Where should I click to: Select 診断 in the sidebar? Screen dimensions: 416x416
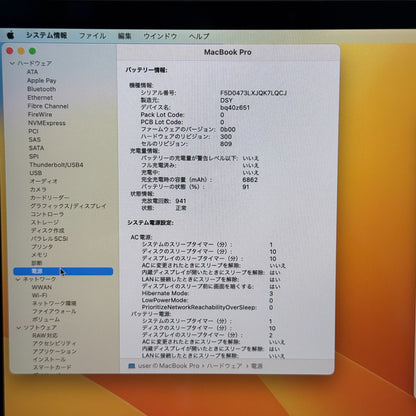pos(37,263)
